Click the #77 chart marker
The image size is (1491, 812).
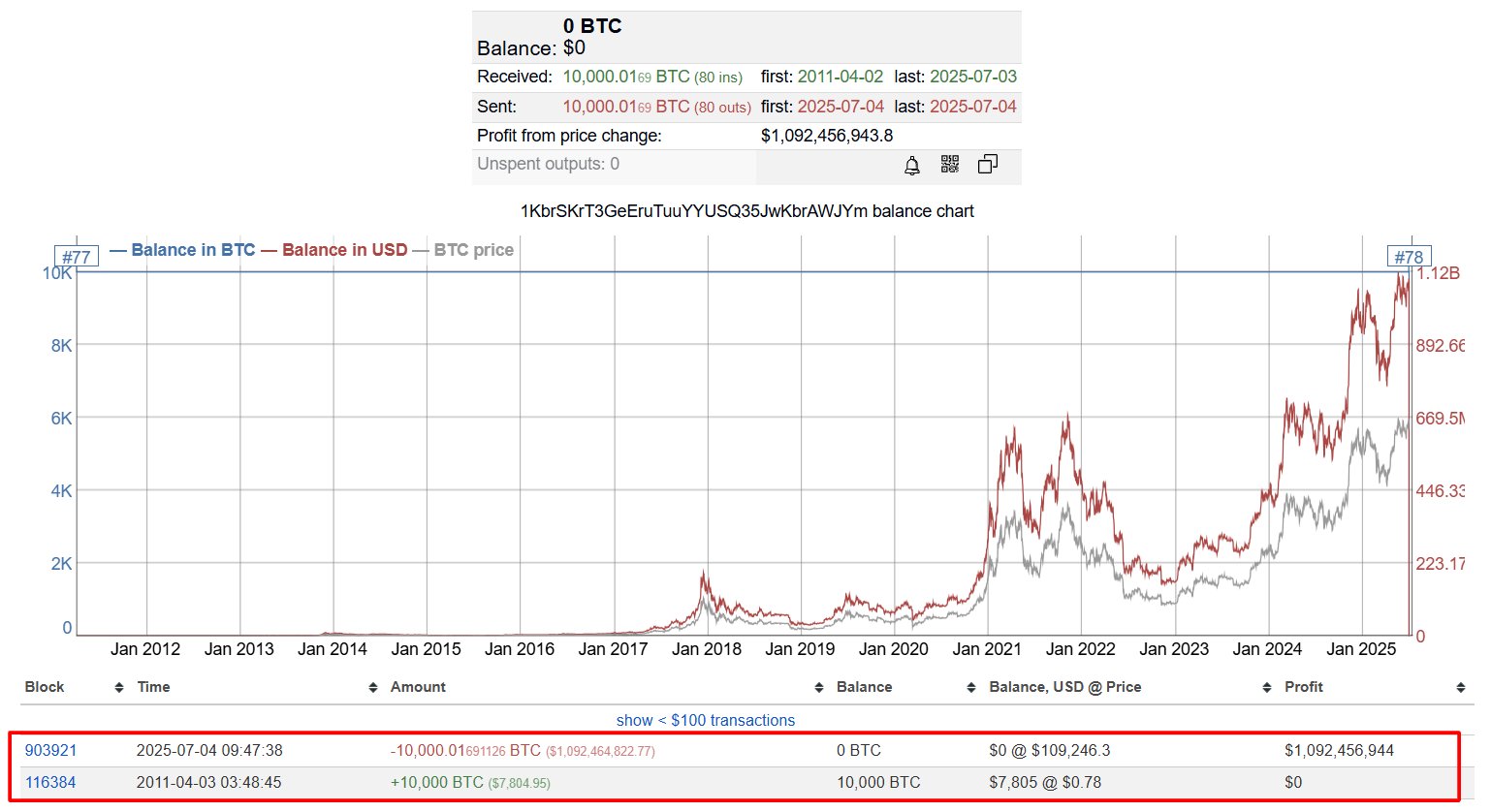click(77, 257)
